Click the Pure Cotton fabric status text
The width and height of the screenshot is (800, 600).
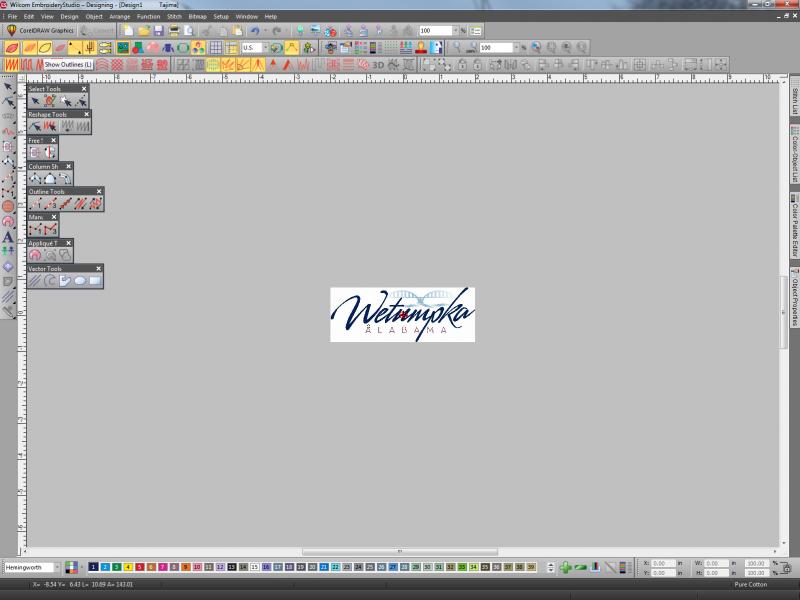751,584
